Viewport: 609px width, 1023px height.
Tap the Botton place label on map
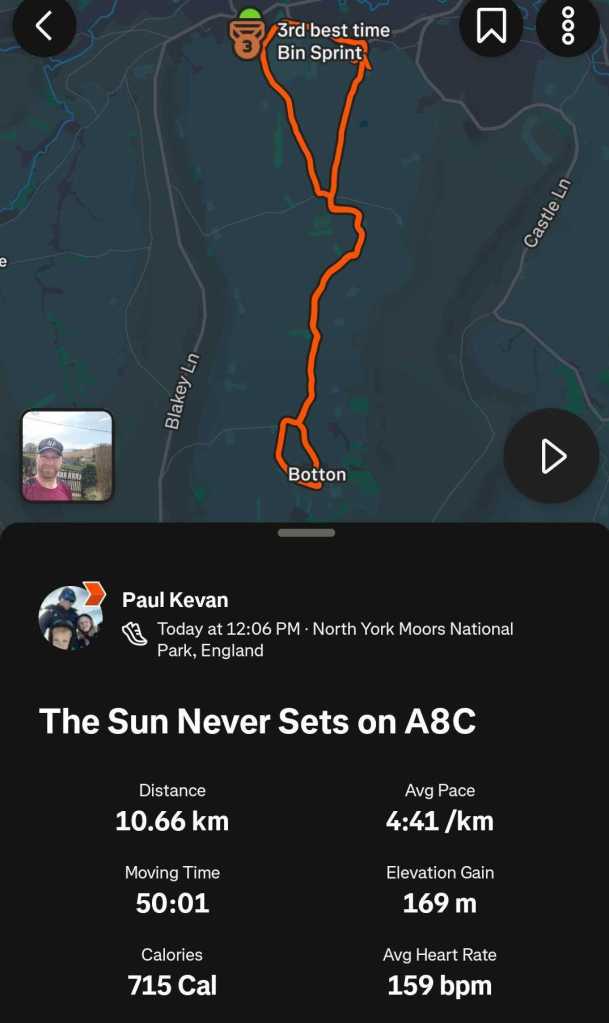[x=317, y=474]
